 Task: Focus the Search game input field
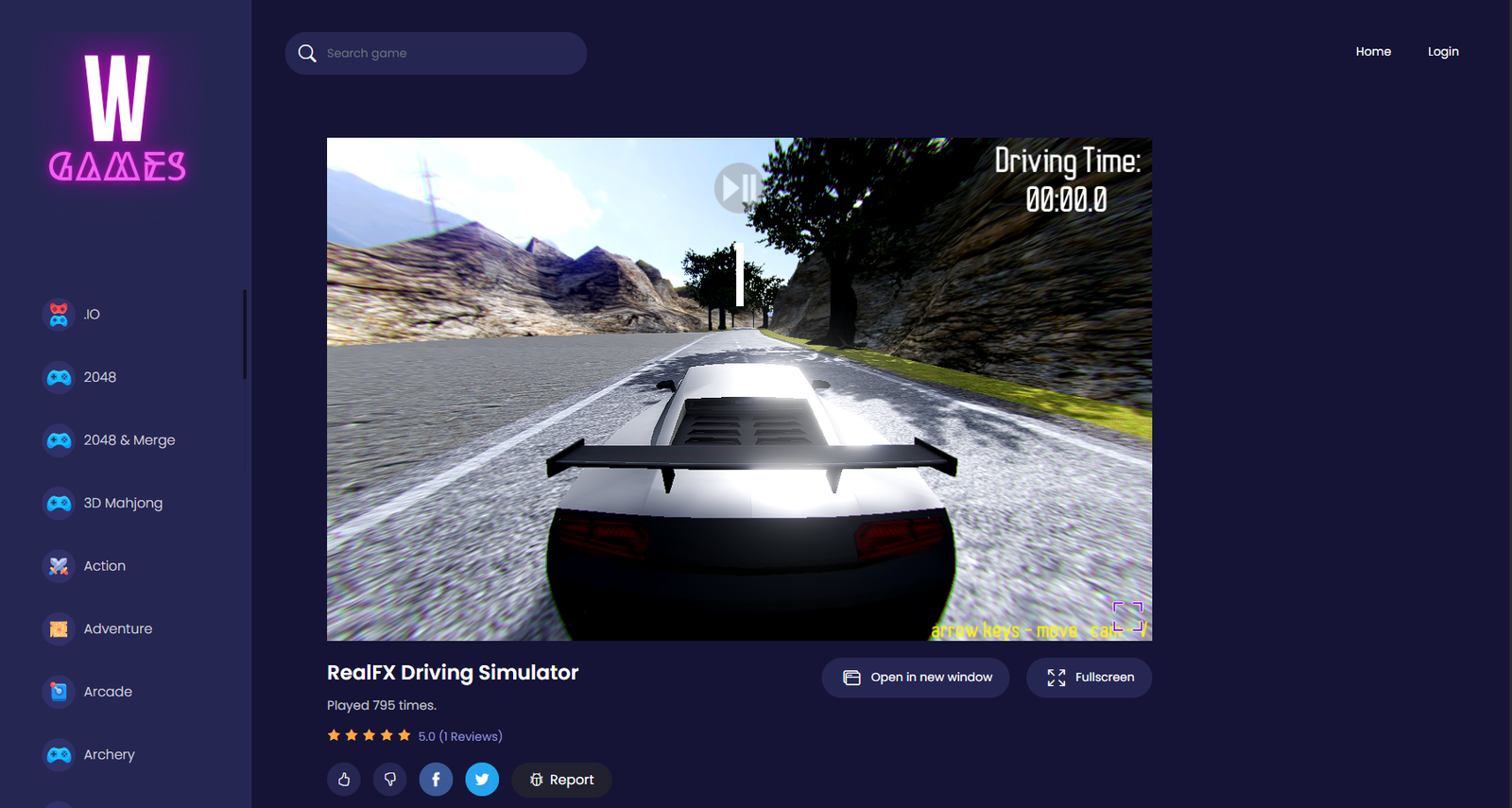pyautogui.click(x=436, y=53)
